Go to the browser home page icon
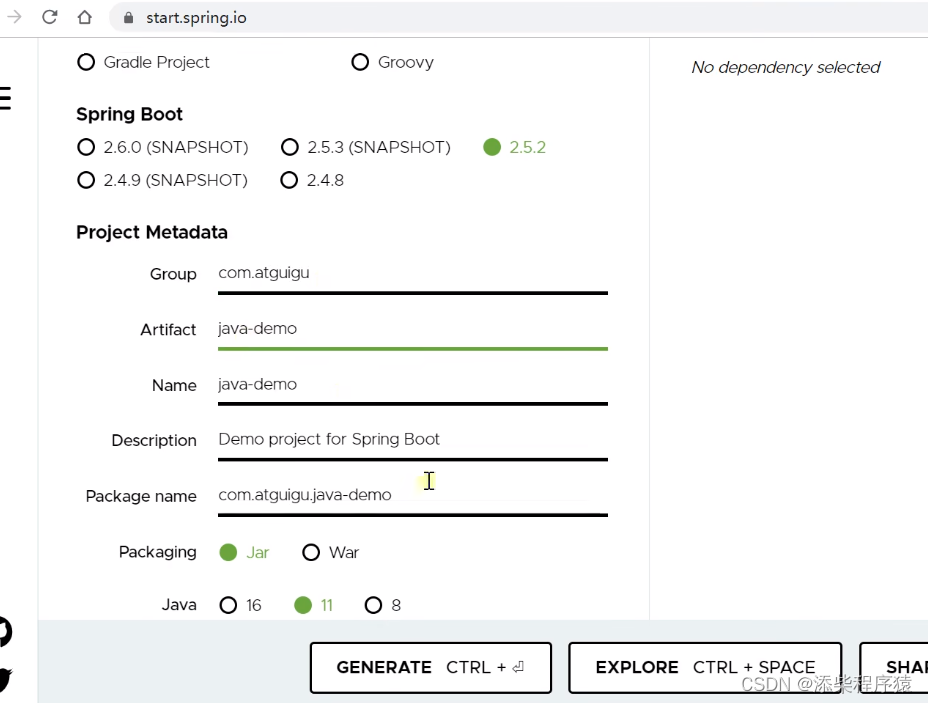The image size is (928, 703). point(85,17)
